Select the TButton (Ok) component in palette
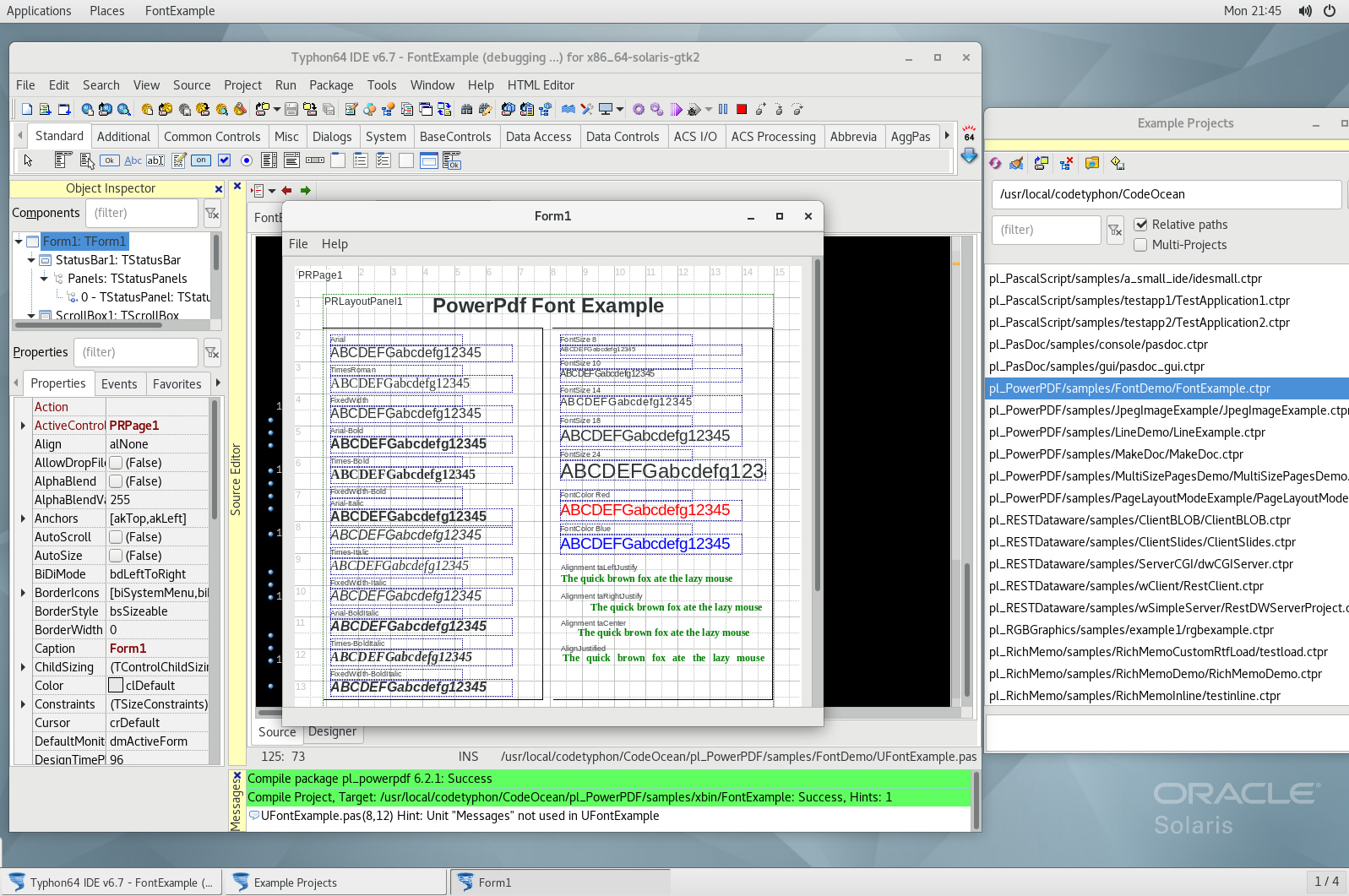 pos(109,160)
